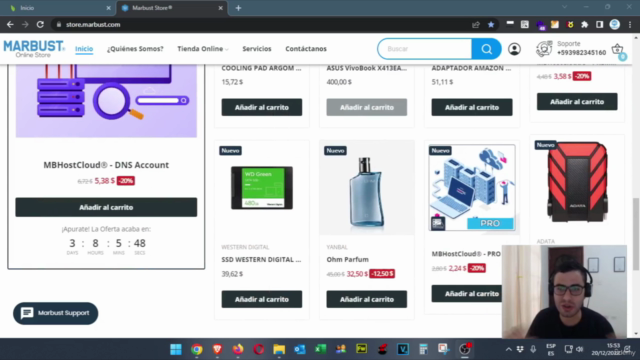This screenshot has height=360, width=640.
Task: Open Windows Start menu
Action: pyautogui.click(x=176, y=349)
